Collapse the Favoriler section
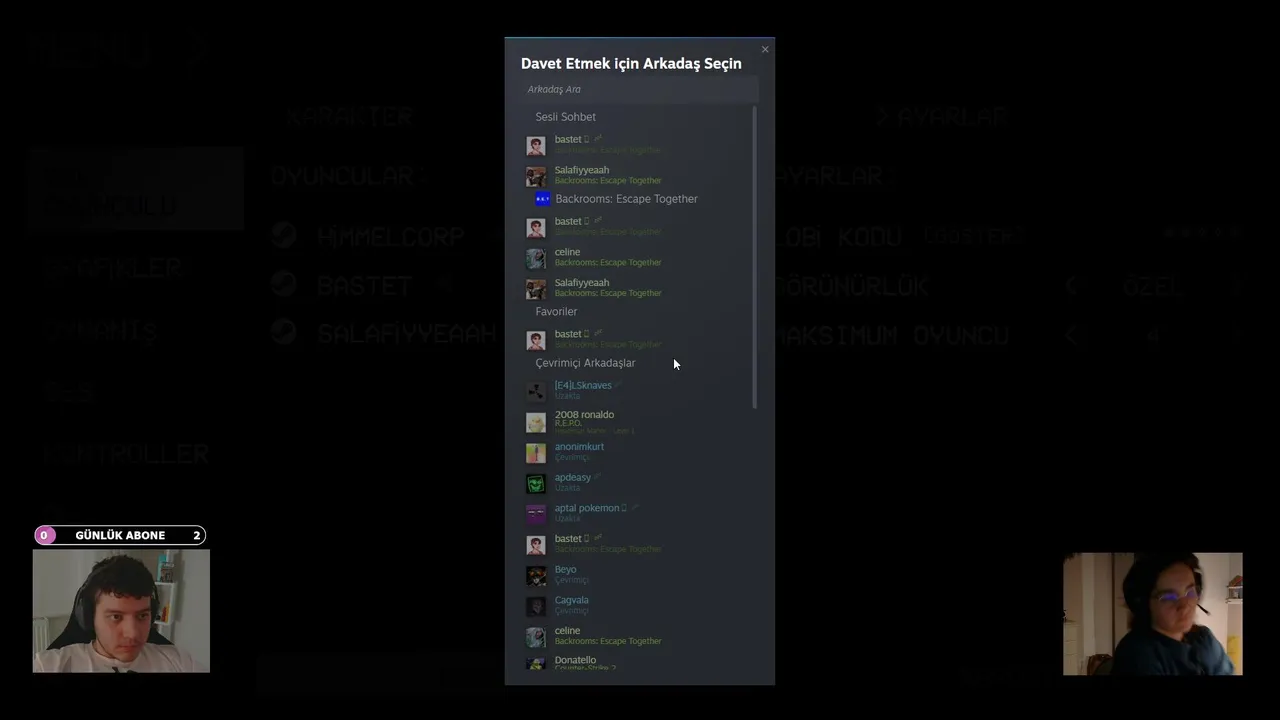Screen dimensions: 1280x720 (x=556, y=312)
